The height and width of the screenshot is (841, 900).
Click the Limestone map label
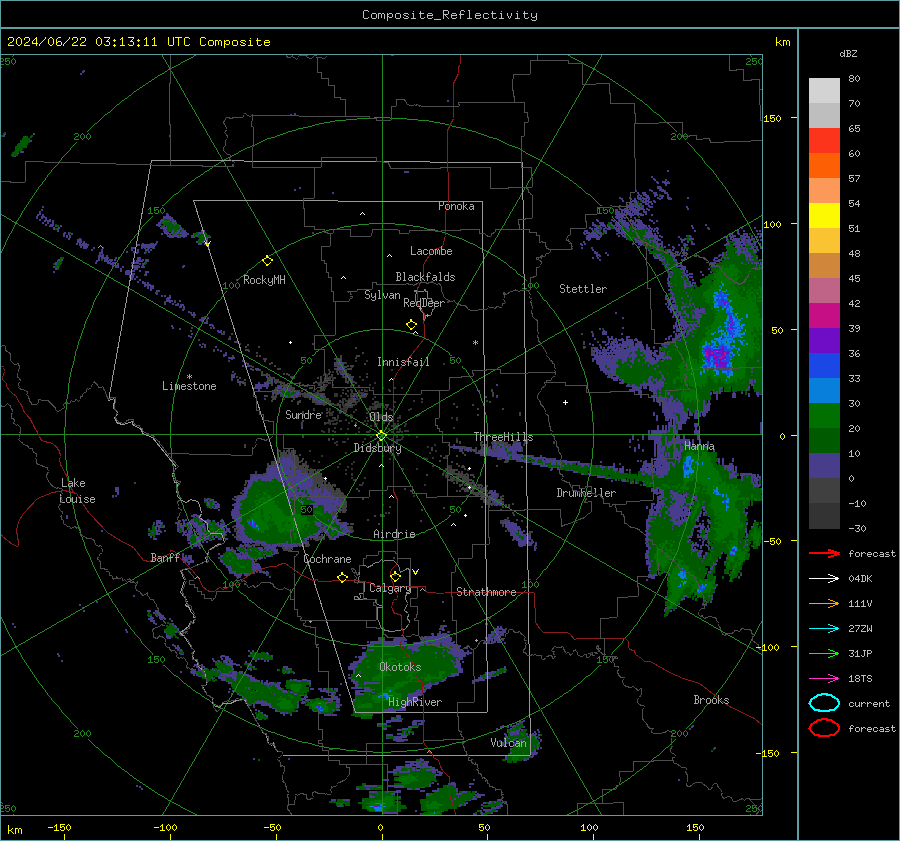189,386
